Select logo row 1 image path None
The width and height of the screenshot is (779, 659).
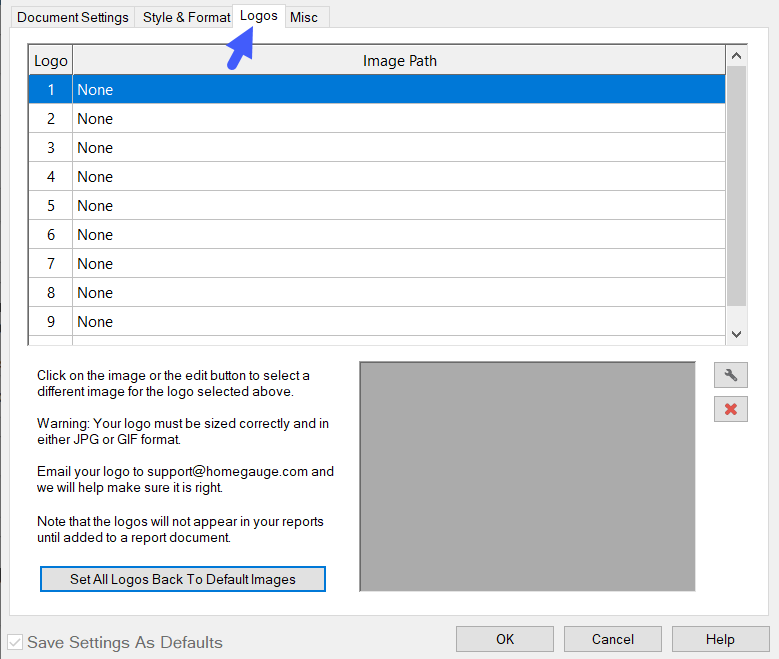[399, 89]
